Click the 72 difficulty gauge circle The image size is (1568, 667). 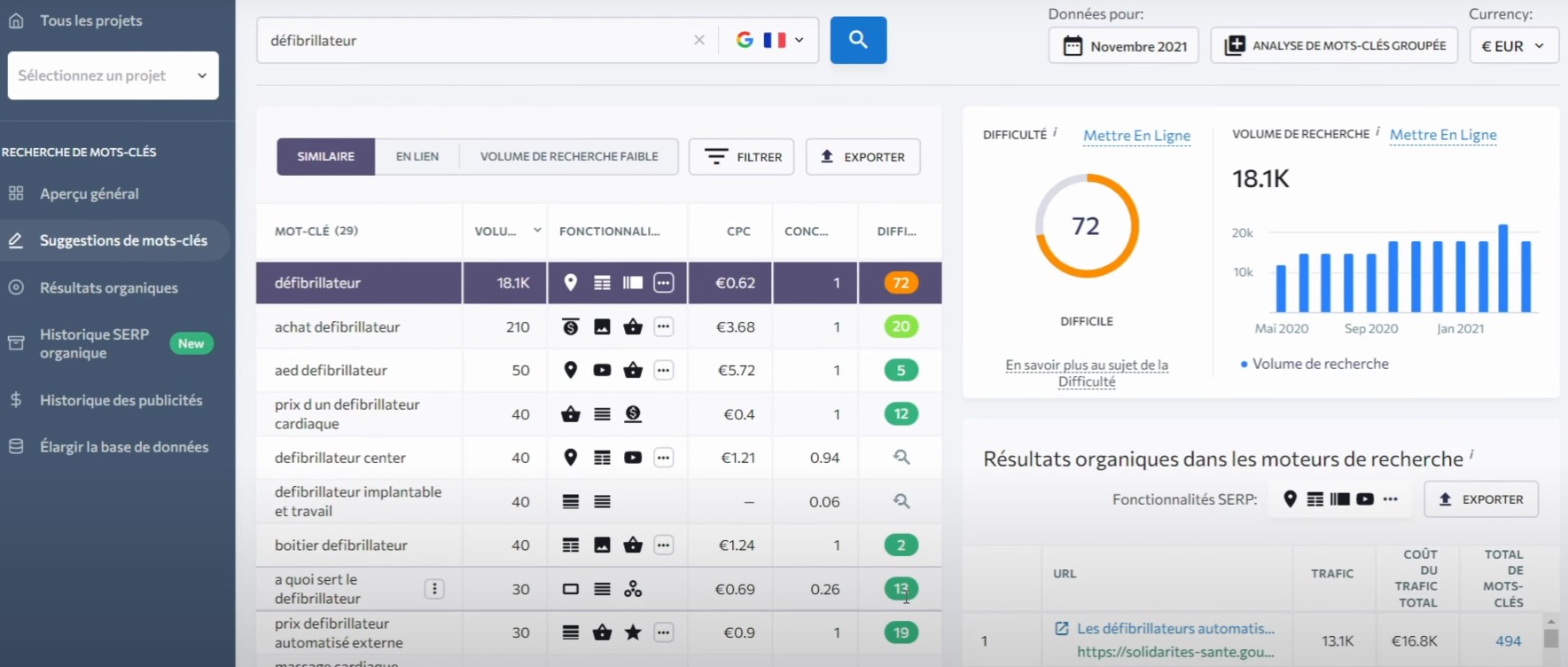click(1087, 226)
